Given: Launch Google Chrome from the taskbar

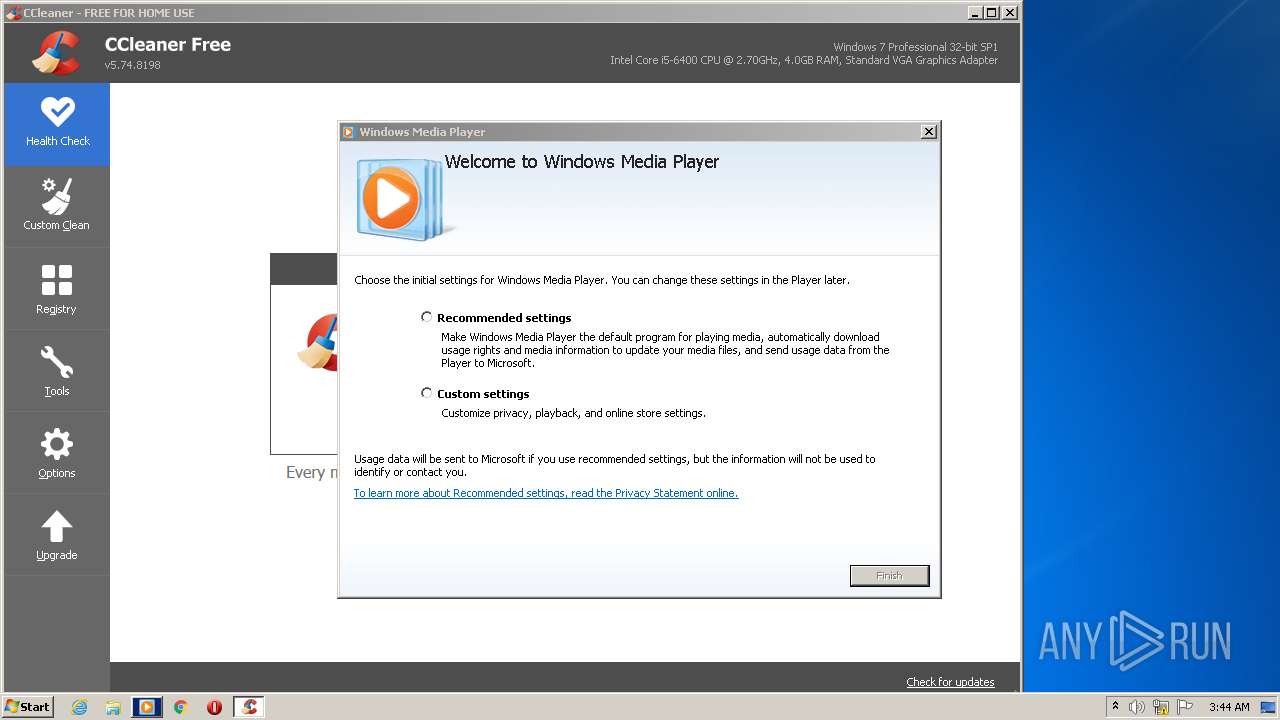Looking at the screenshot, I should pyautogui.click(x=181, y=707).
